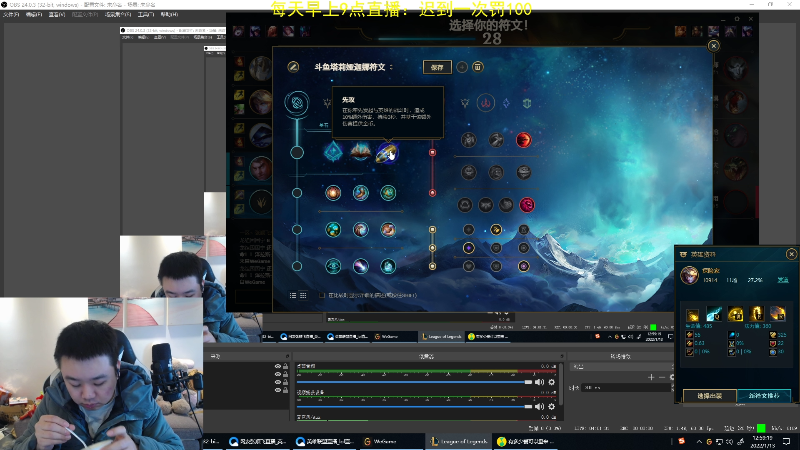Click the minus button in scene transitions panel

click(x=662, y=377)
